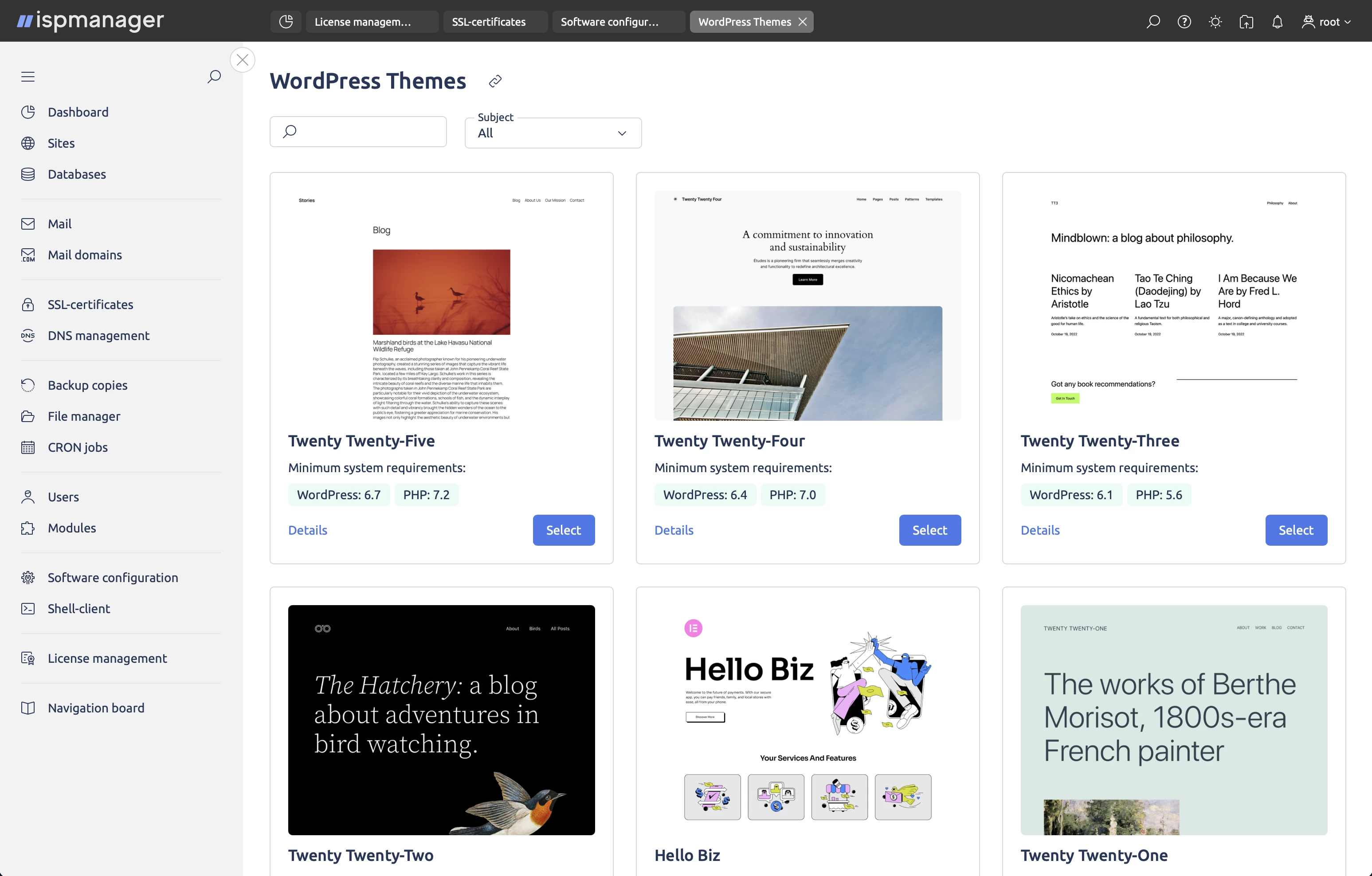Screen dimensions: 1372x876
Task: Copy page link icon next to WordPress Themes
Action: click(x=495, y=81)
